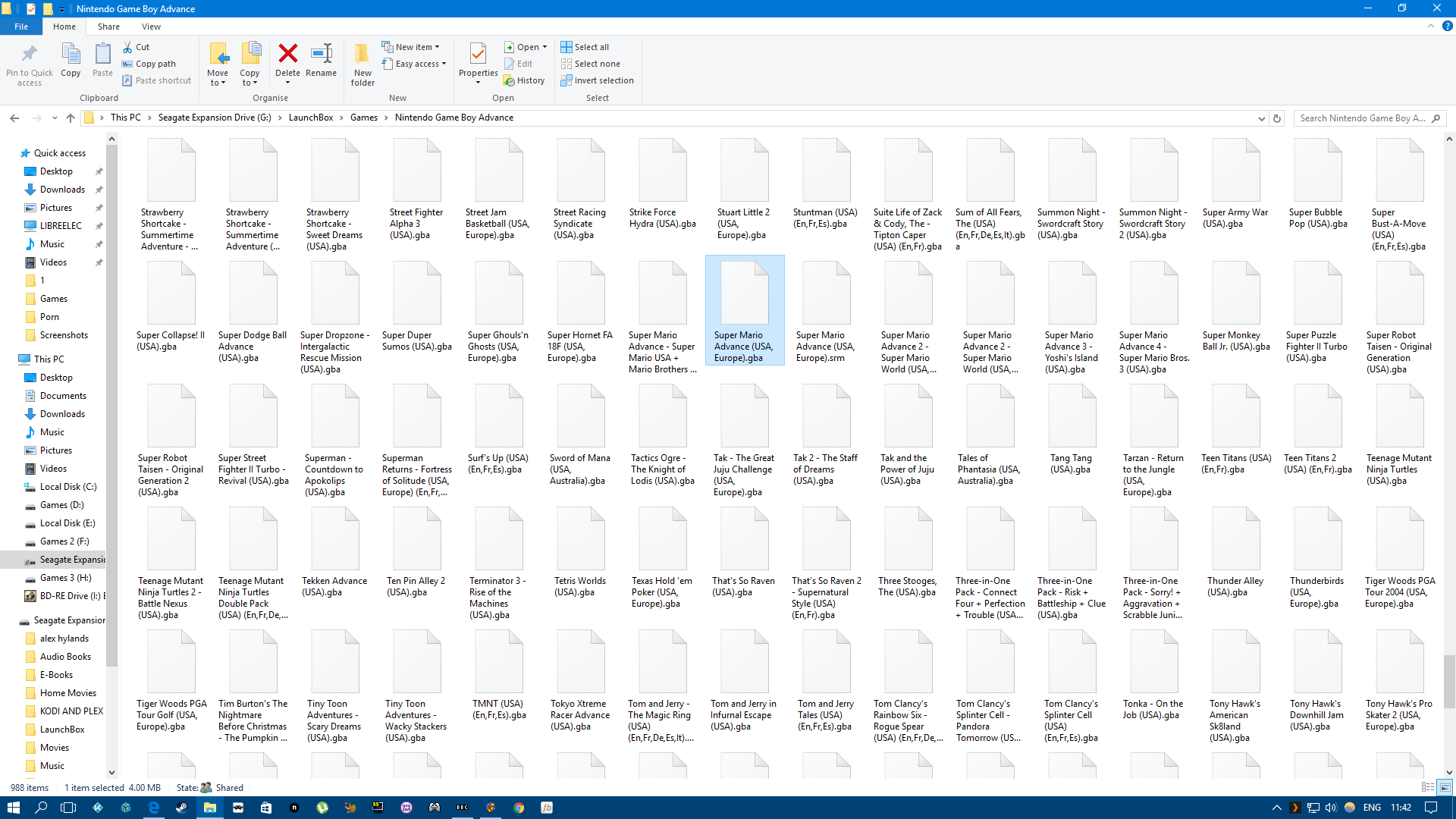The height and width of the screenshot is (819, 1456).
Task: Click the navigation pane scrollbar
Action: [x=111, y=406]
